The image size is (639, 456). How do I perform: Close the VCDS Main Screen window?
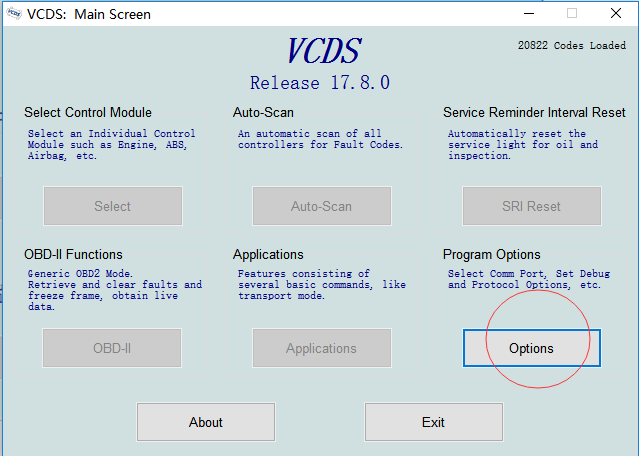click(x=616, y=13)
